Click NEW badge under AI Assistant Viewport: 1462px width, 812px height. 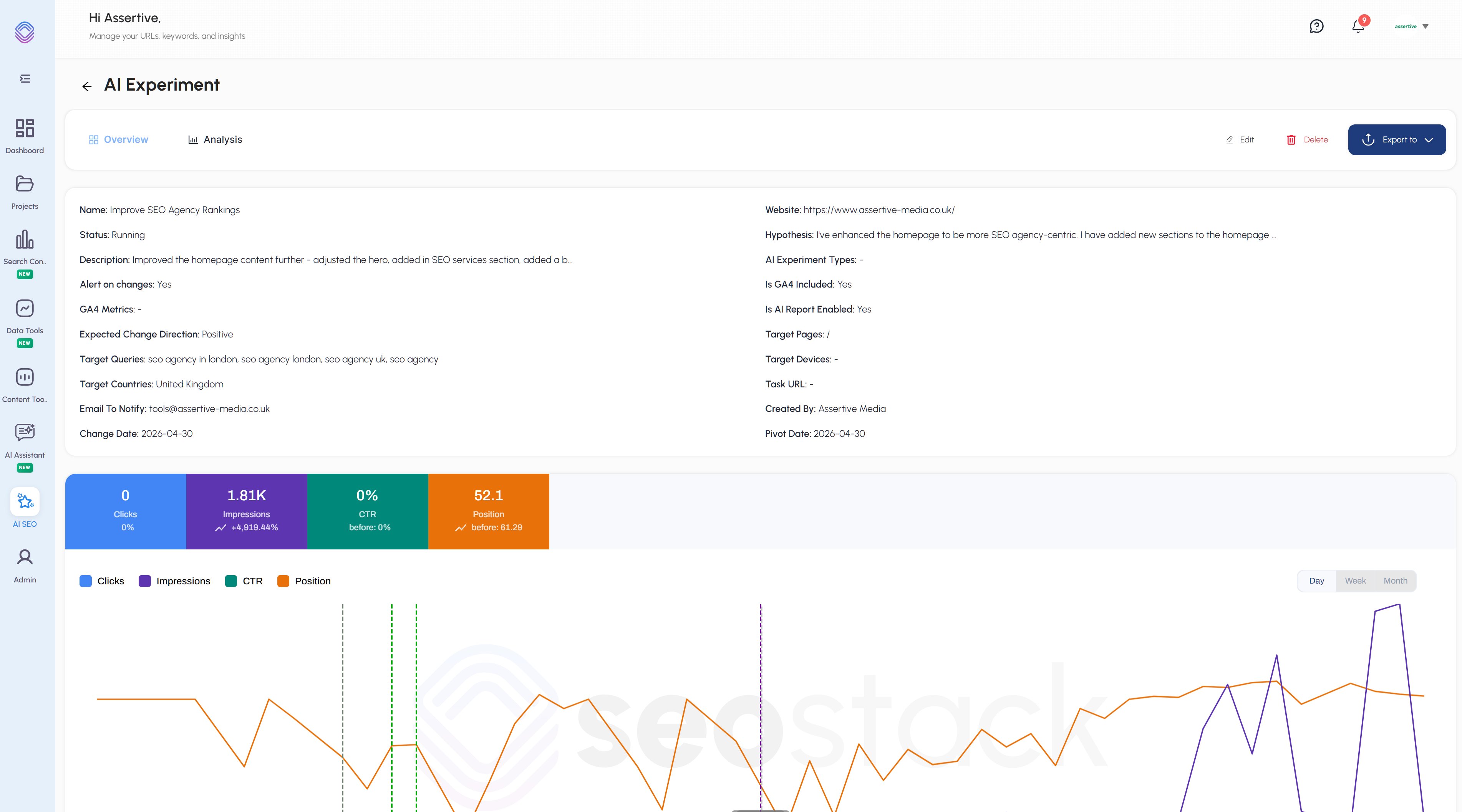pos(25,468)
